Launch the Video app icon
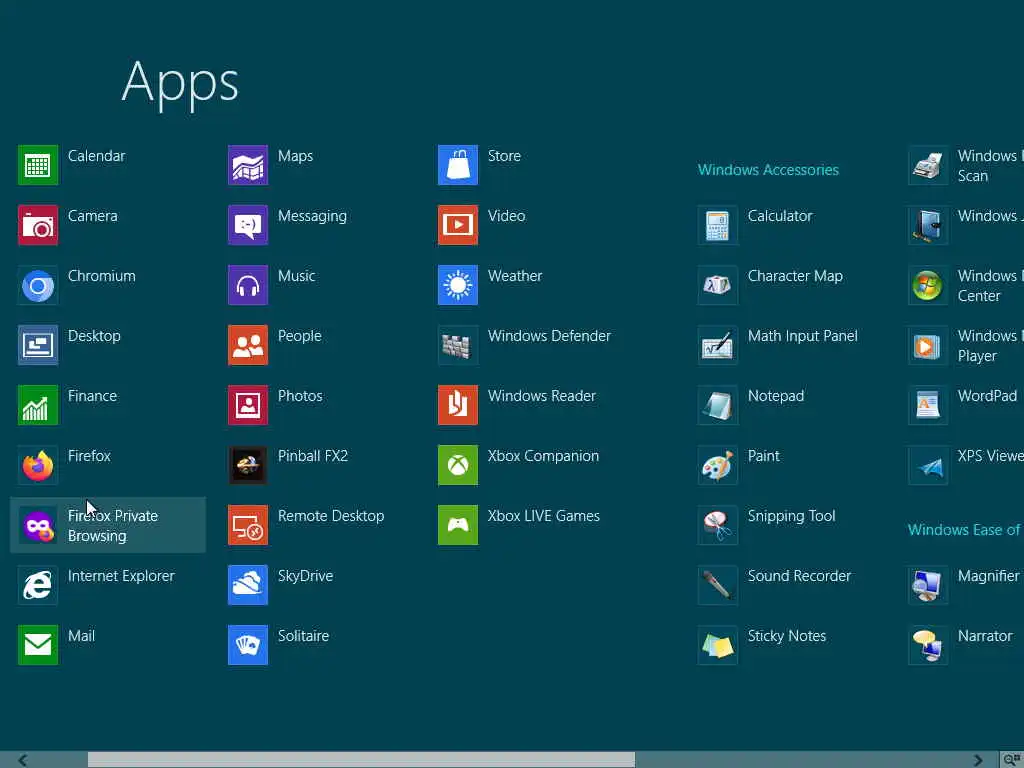1024x768 pixels. [x=458, y=225]
